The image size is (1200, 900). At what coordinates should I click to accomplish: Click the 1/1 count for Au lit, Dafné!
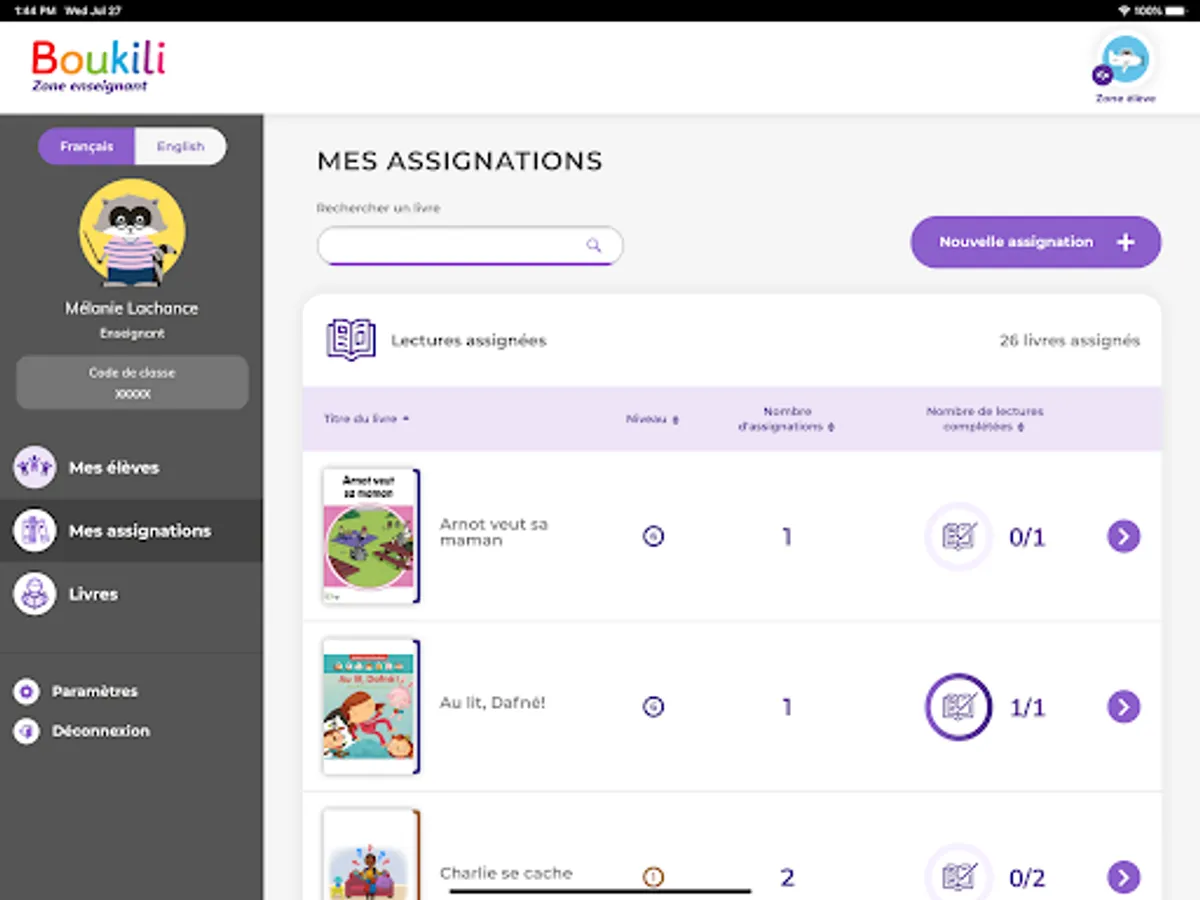pyautogui.click(x=1027, y=708)
